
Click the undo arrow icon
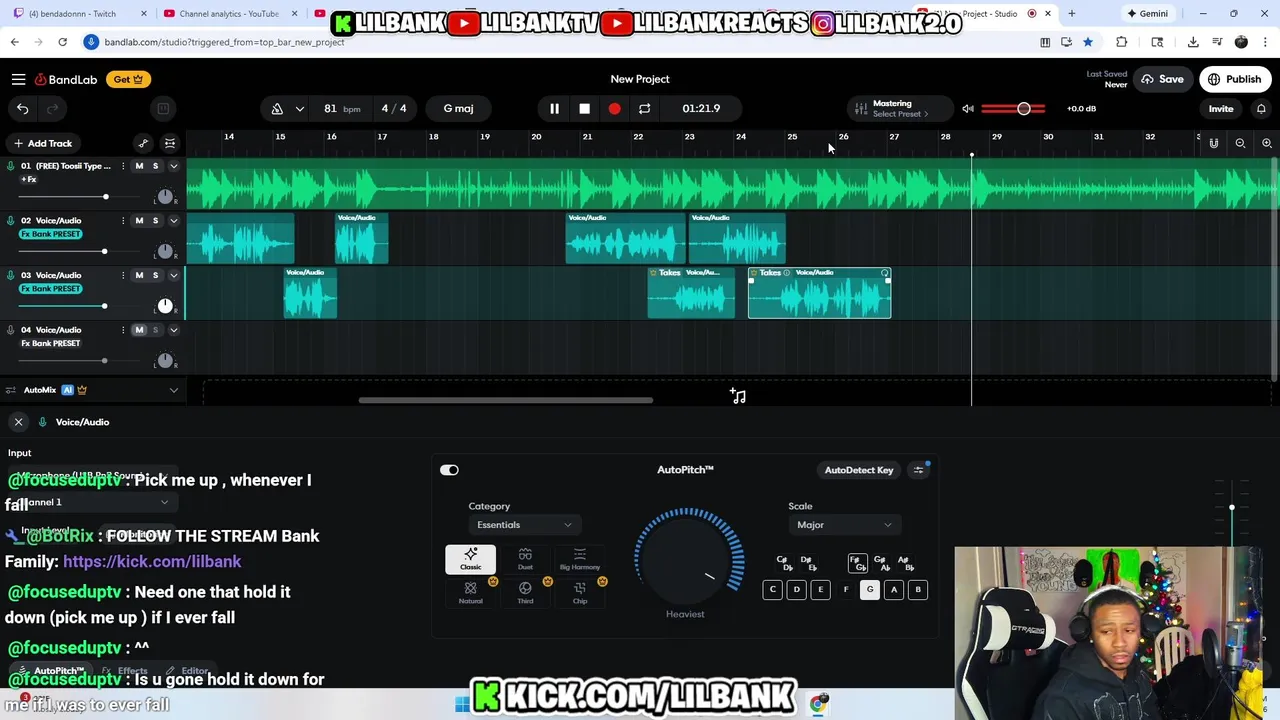pyautogui.click(x=22, y=108)
